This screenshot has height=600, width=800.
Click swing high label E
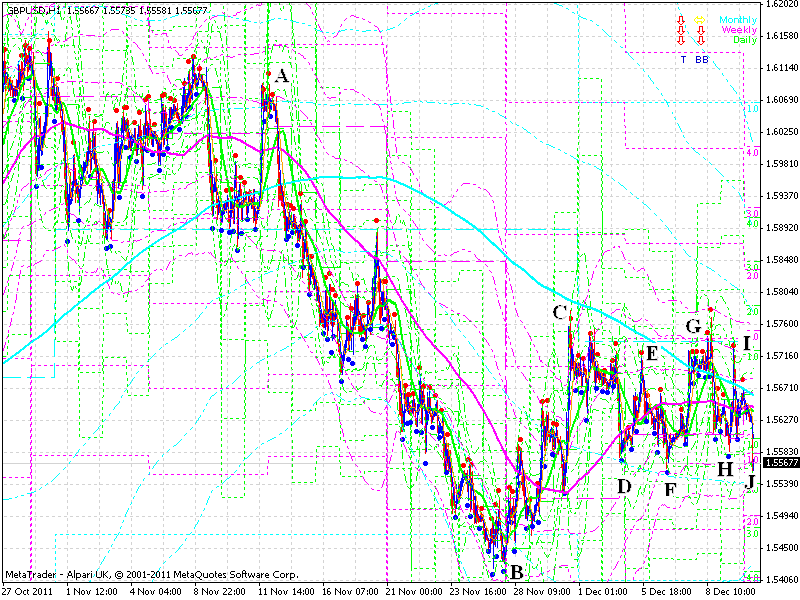tap(652, 353)
